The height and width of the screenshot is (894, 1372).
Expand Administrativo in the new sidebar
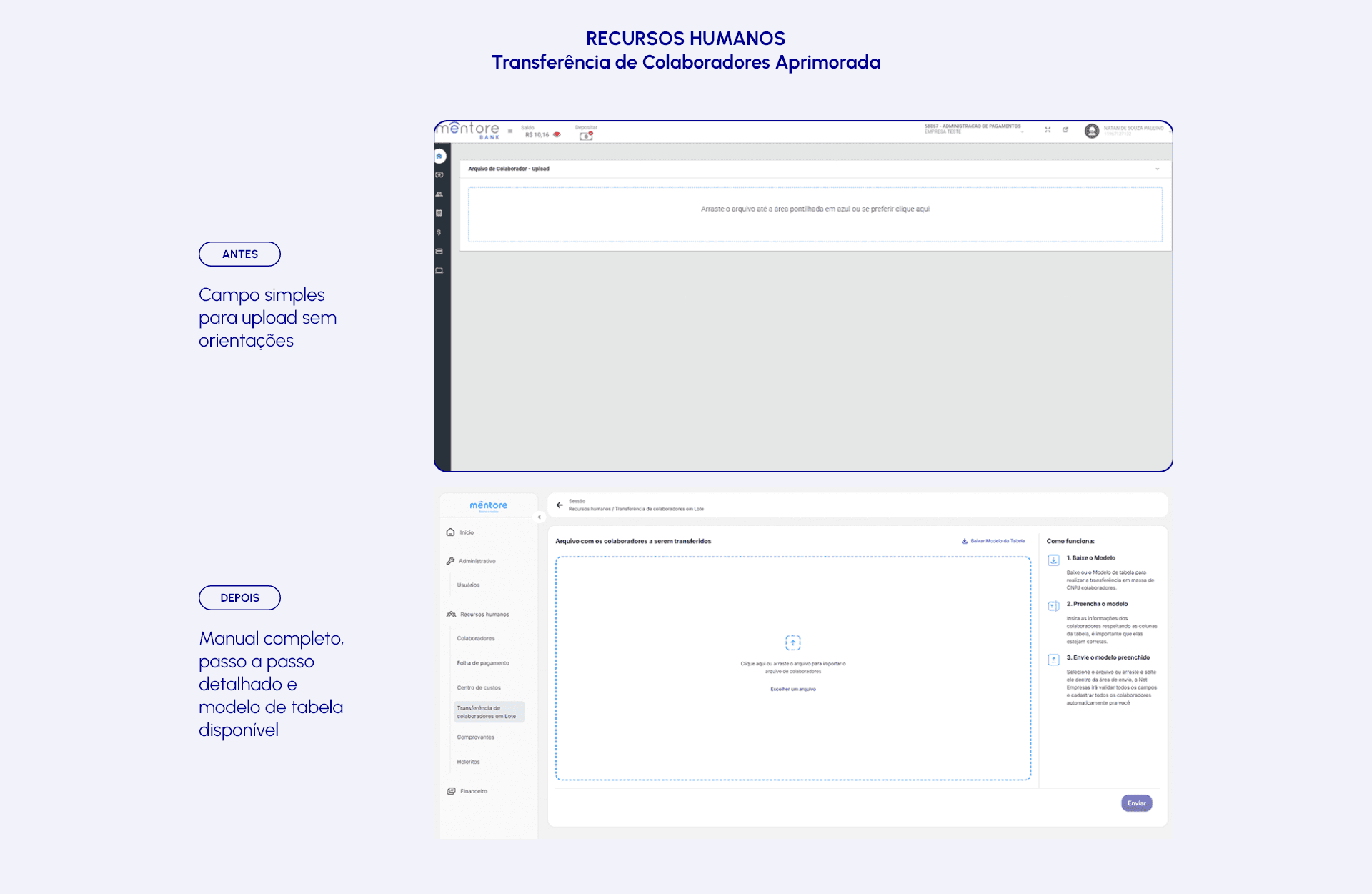(x=477, y=561)
